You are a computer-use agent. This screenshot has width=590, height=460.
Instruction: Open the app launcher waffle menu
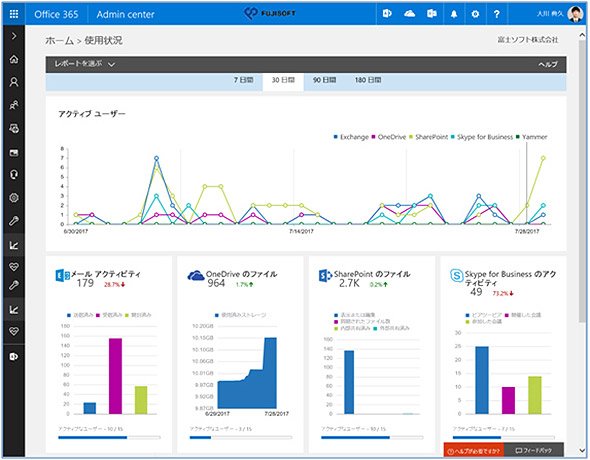coord(14,14)
